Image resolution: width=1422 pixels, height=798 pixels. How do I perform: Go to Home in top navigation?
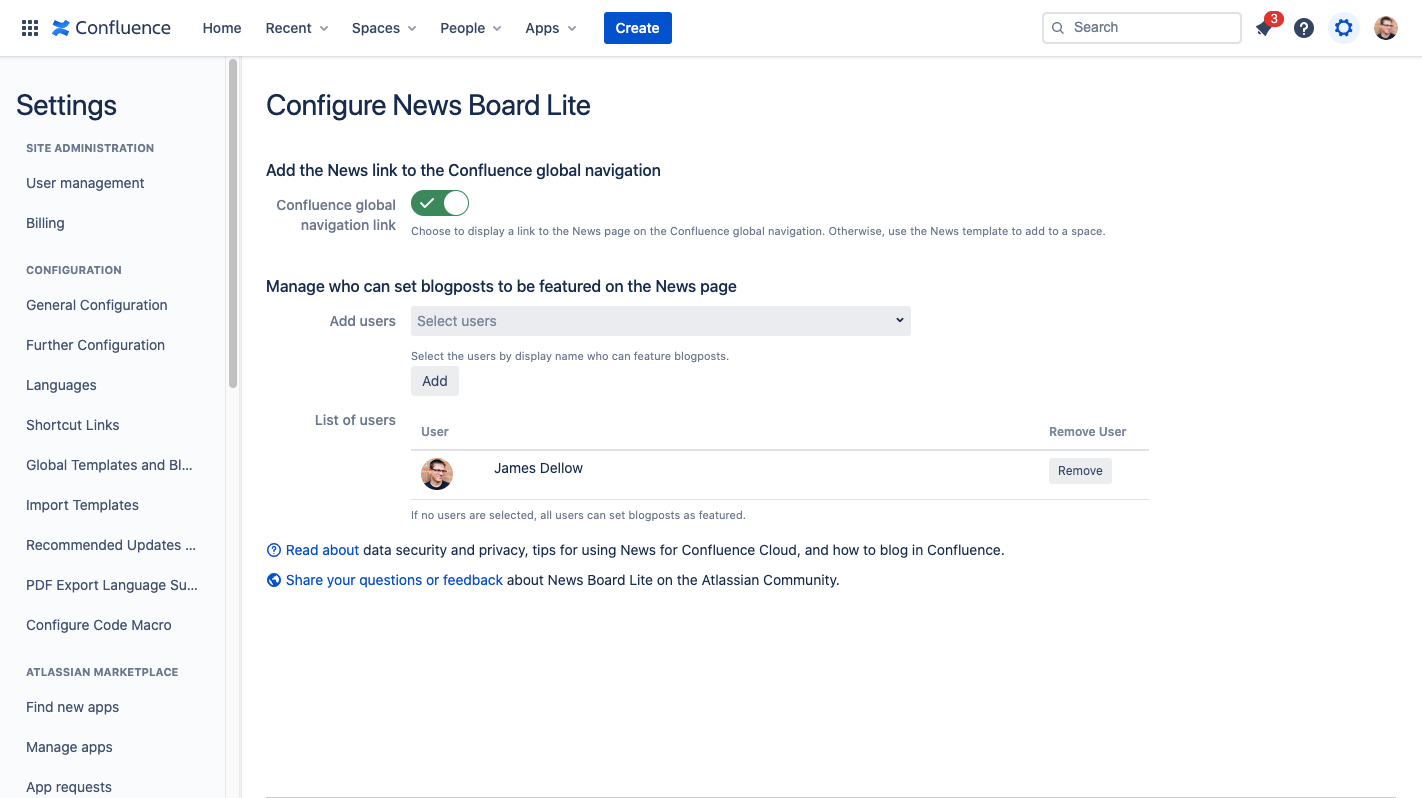tap(222, 28)
